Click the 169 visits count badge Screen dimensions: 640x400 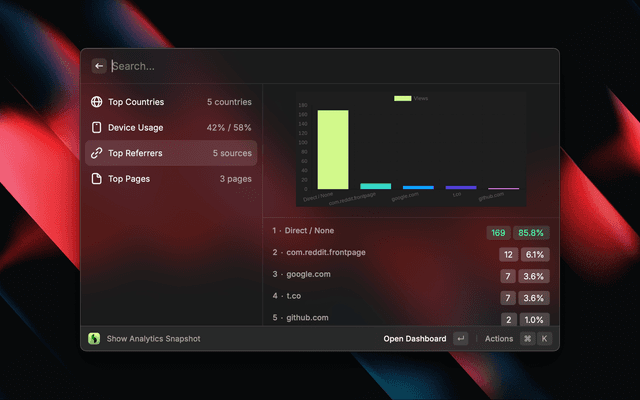(x=498, y=232)
